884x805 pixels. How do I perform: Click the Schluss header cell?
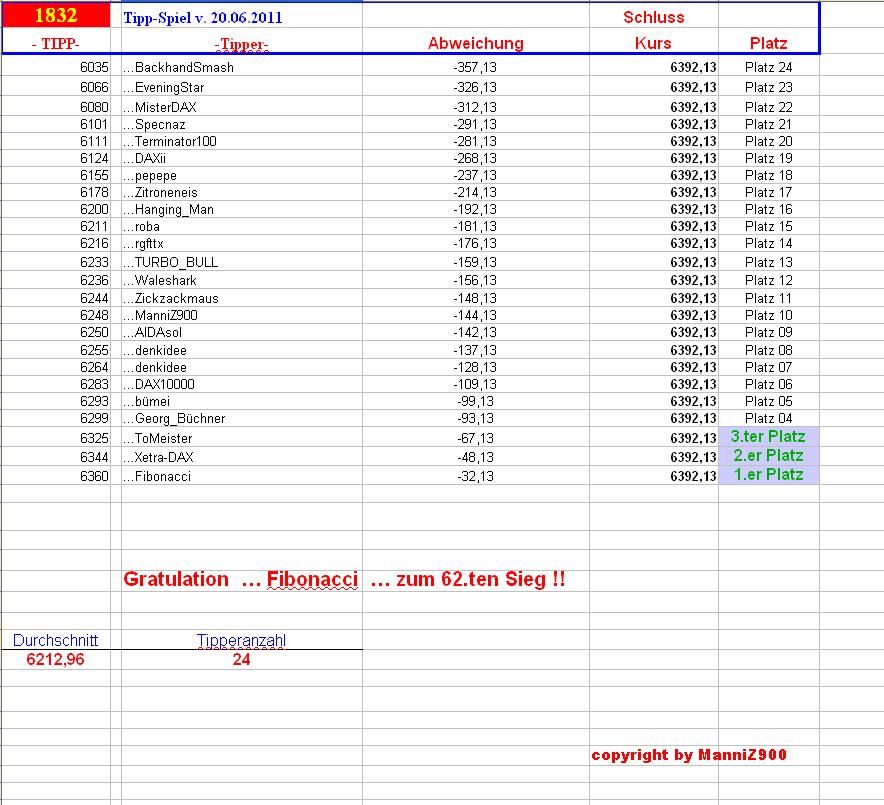(653, 17)
